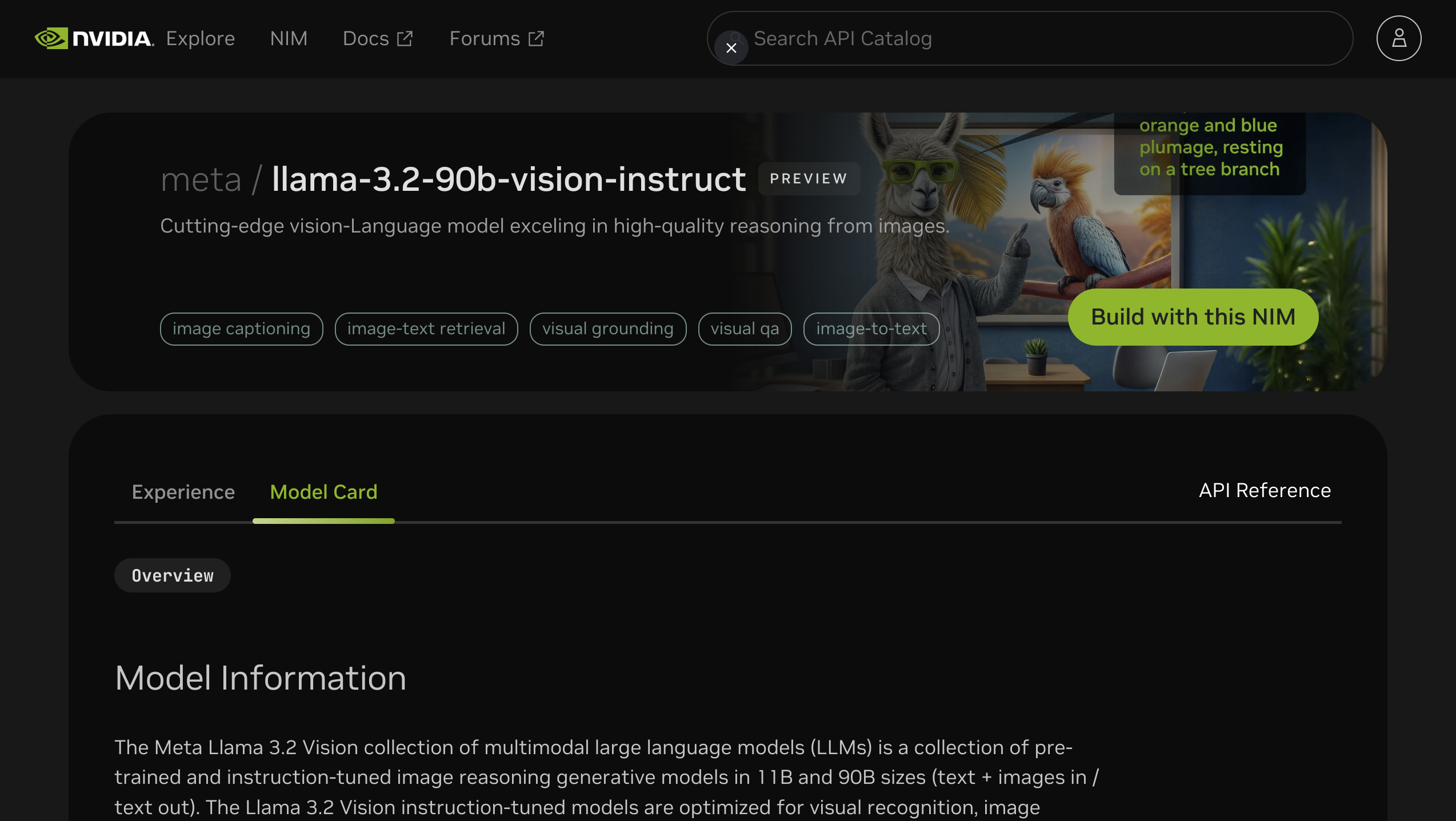Screen dimensions: 1456x821
Task: Open the user account icon
Action: (x=1398, y=38)
